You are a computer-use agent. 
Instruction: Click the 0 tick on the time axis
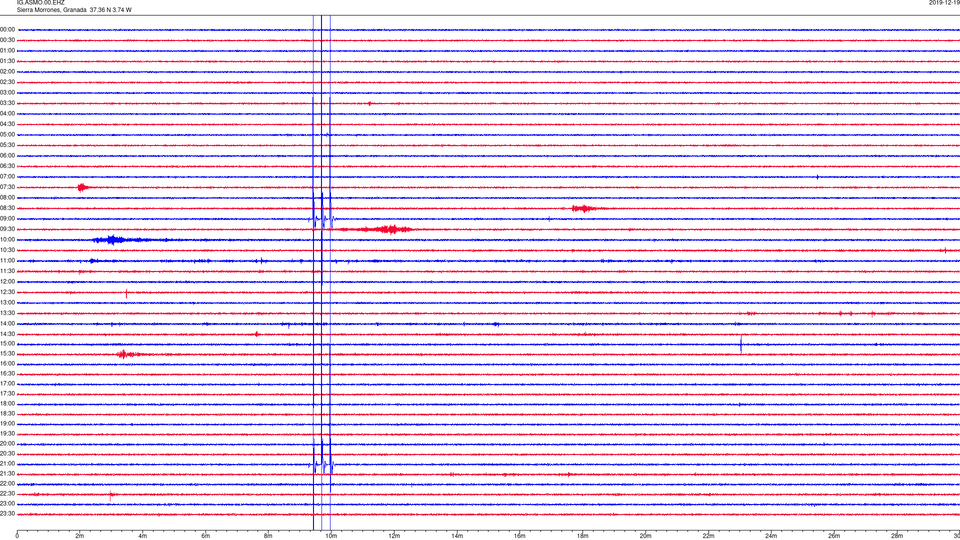tap(17, 536)
